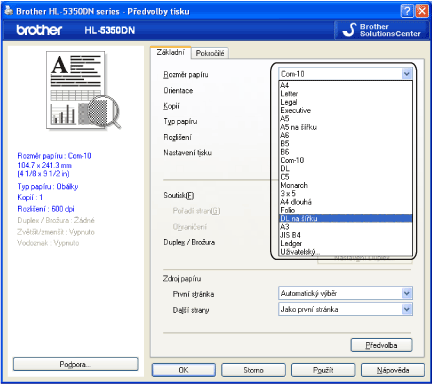Click the Typ papíru : Obálky summary
This screenshot has height=384, width=433.
pyautogui.click(x=48, y=187)
